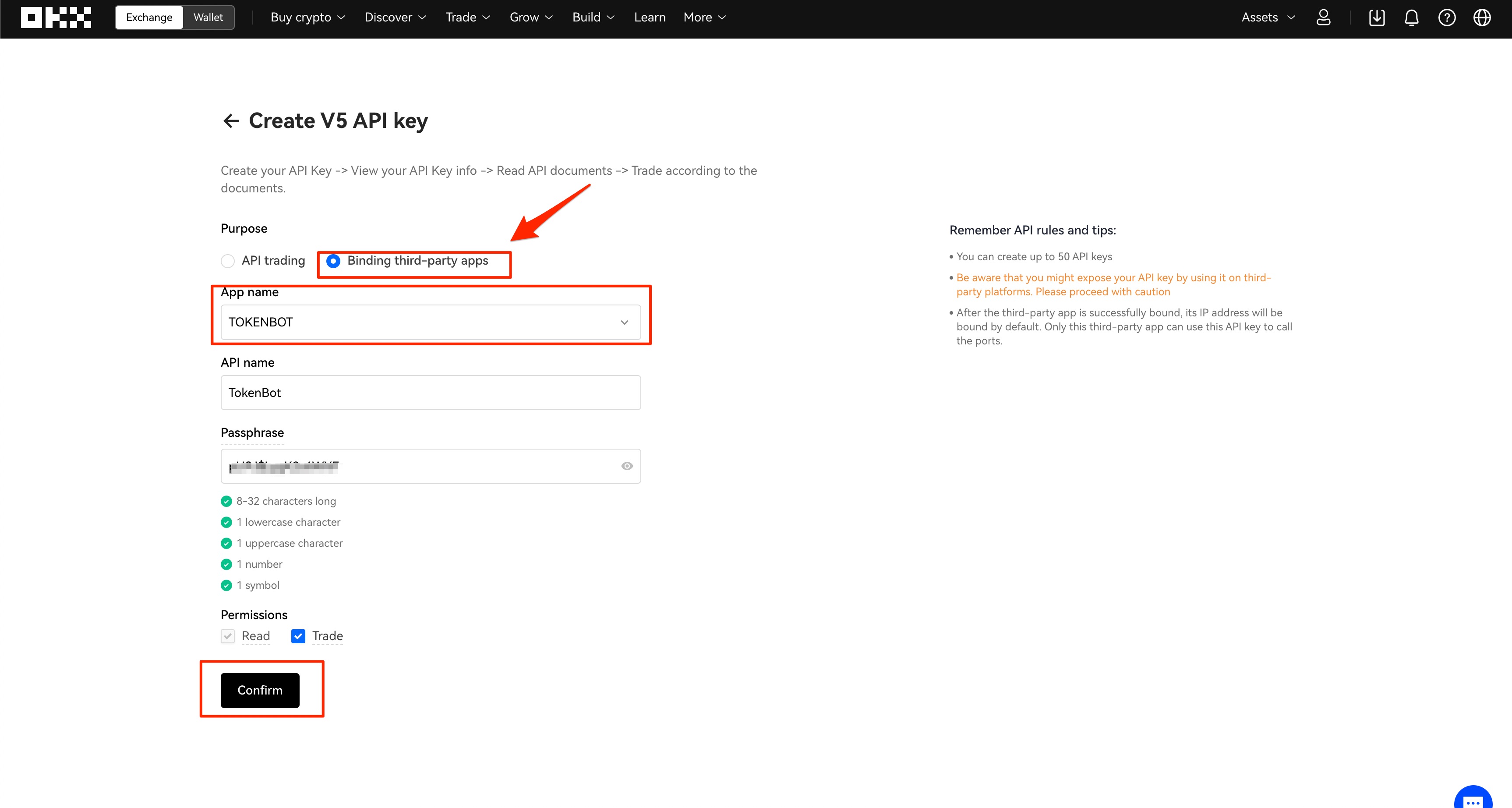This screenshot has height=808, width=1512.
Task: Open the notifications bell
Action: tap(1412, 18)
